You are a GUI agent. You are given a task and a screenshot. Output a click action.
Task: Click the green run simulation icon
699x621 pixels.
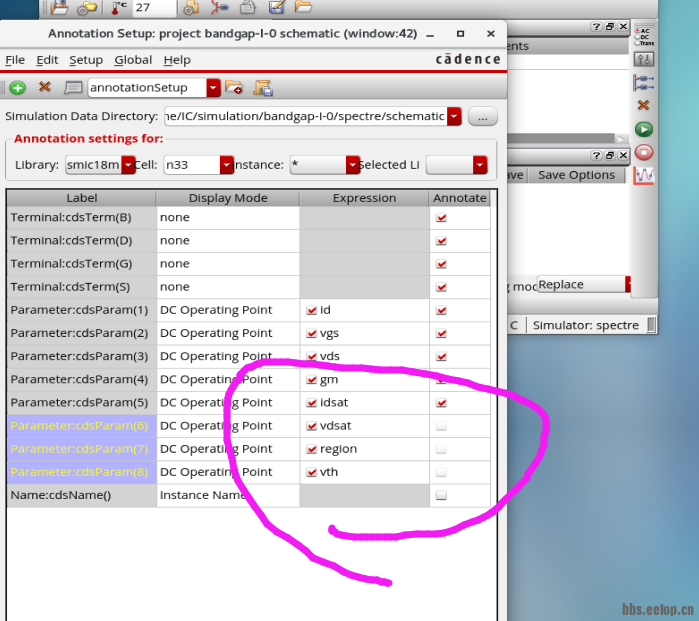coord(644,129)
